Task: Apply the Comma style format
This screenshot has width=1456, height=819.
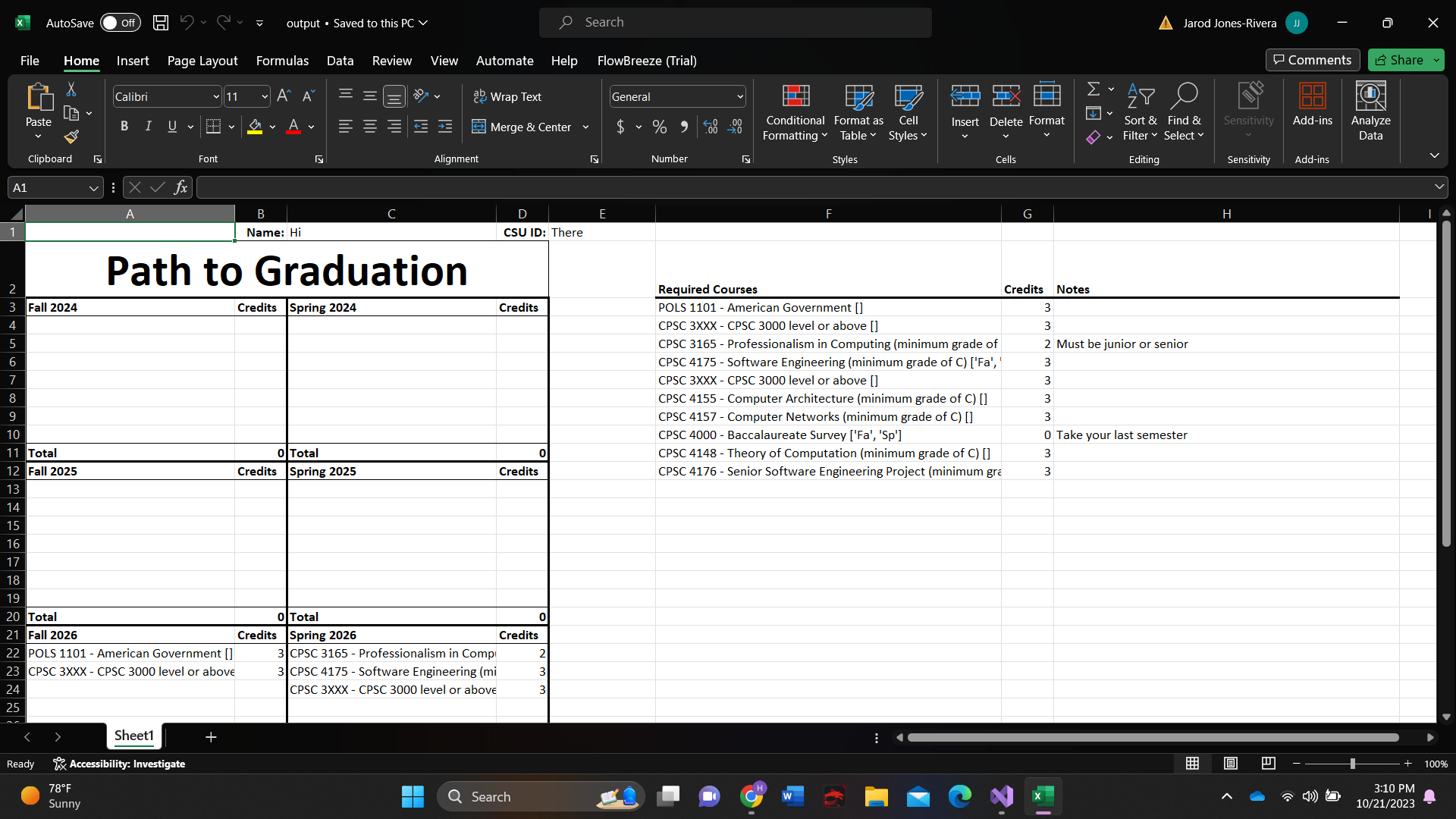Action: pyautogui.click(x=684, y=127)
